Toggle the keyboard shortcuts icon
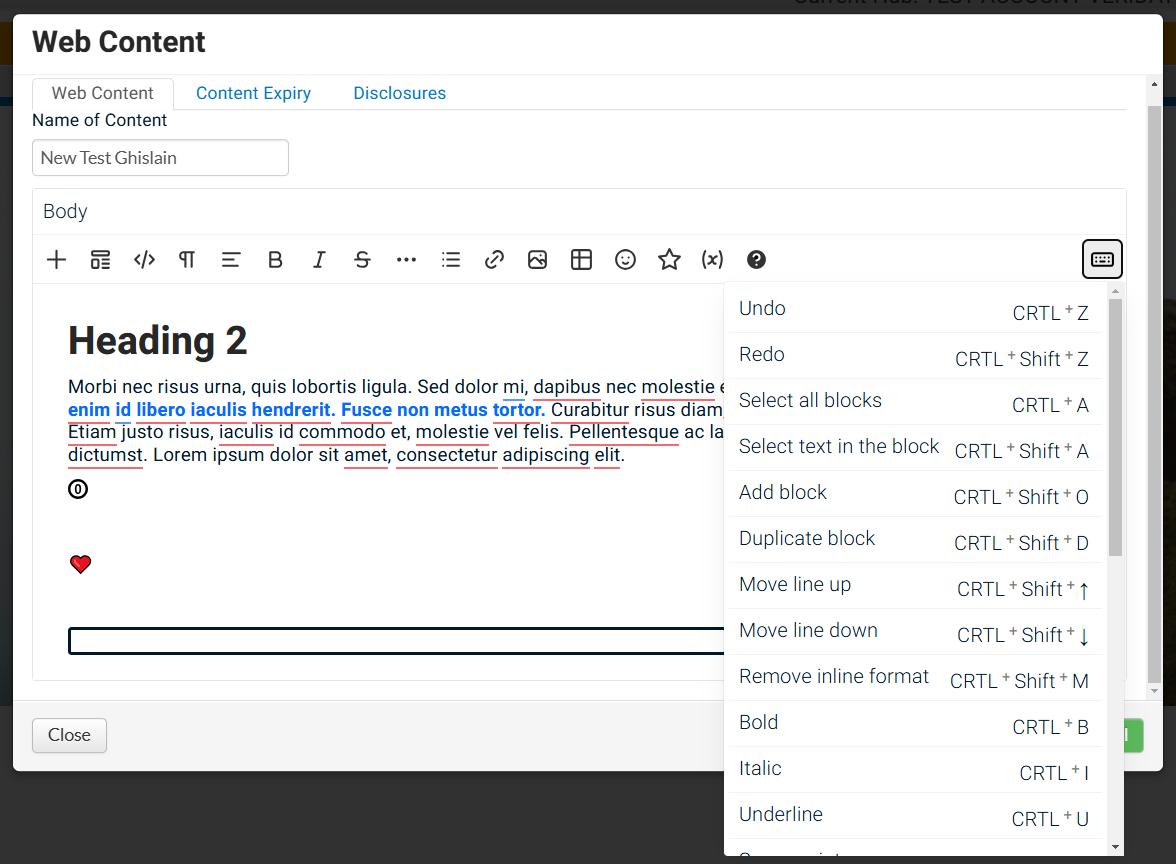Screen dimensions: 1176x864 (1102, 260)
